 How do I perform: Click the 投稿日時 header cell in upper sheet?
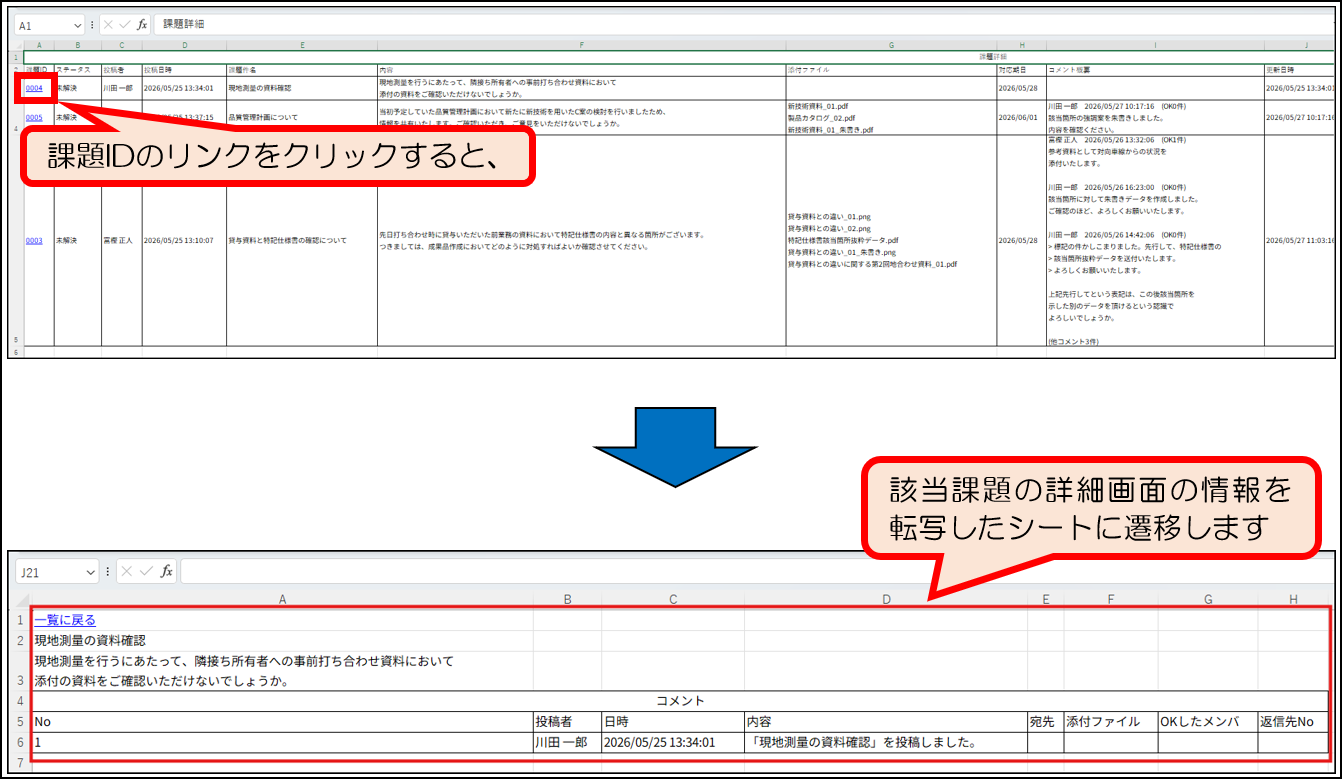184,71
